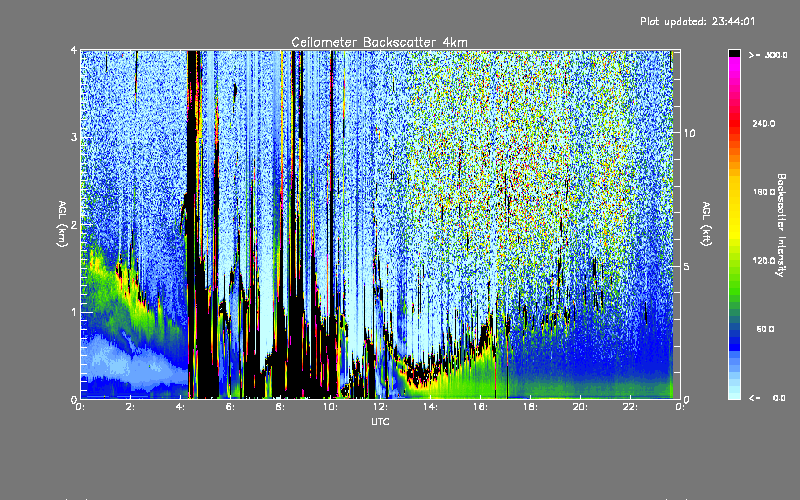Viewport: 800px width, 500px height.
Task: Click the '>= 300.0' colorbar maximum label
Action: pyautogui.click(x=768, y=55)
